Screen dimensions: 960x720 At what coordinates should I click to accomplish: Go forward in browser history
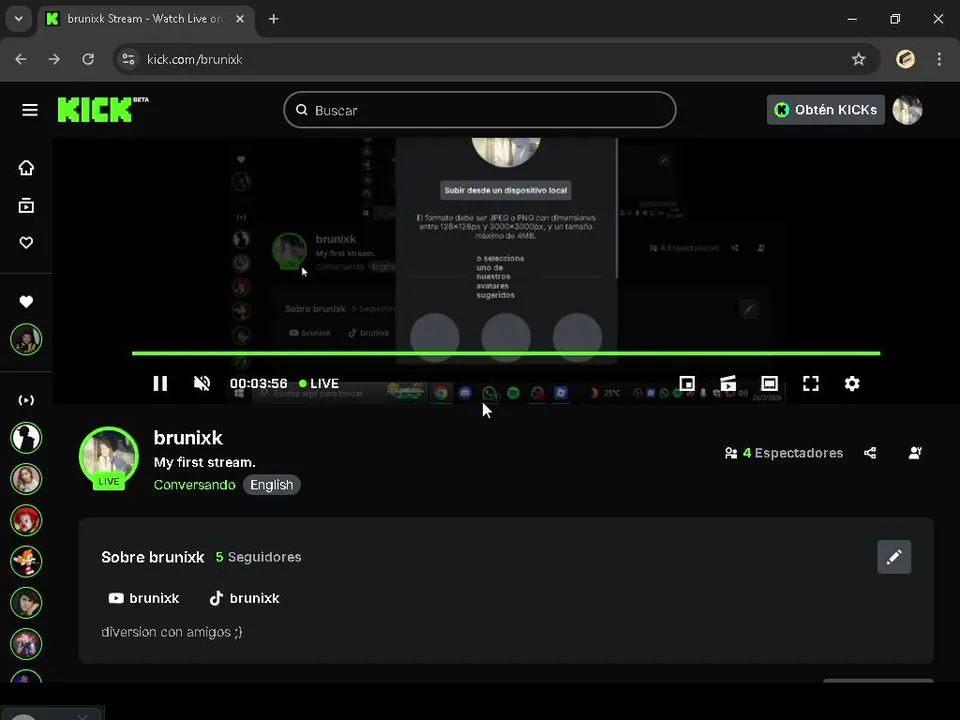[x=54, y=59]
